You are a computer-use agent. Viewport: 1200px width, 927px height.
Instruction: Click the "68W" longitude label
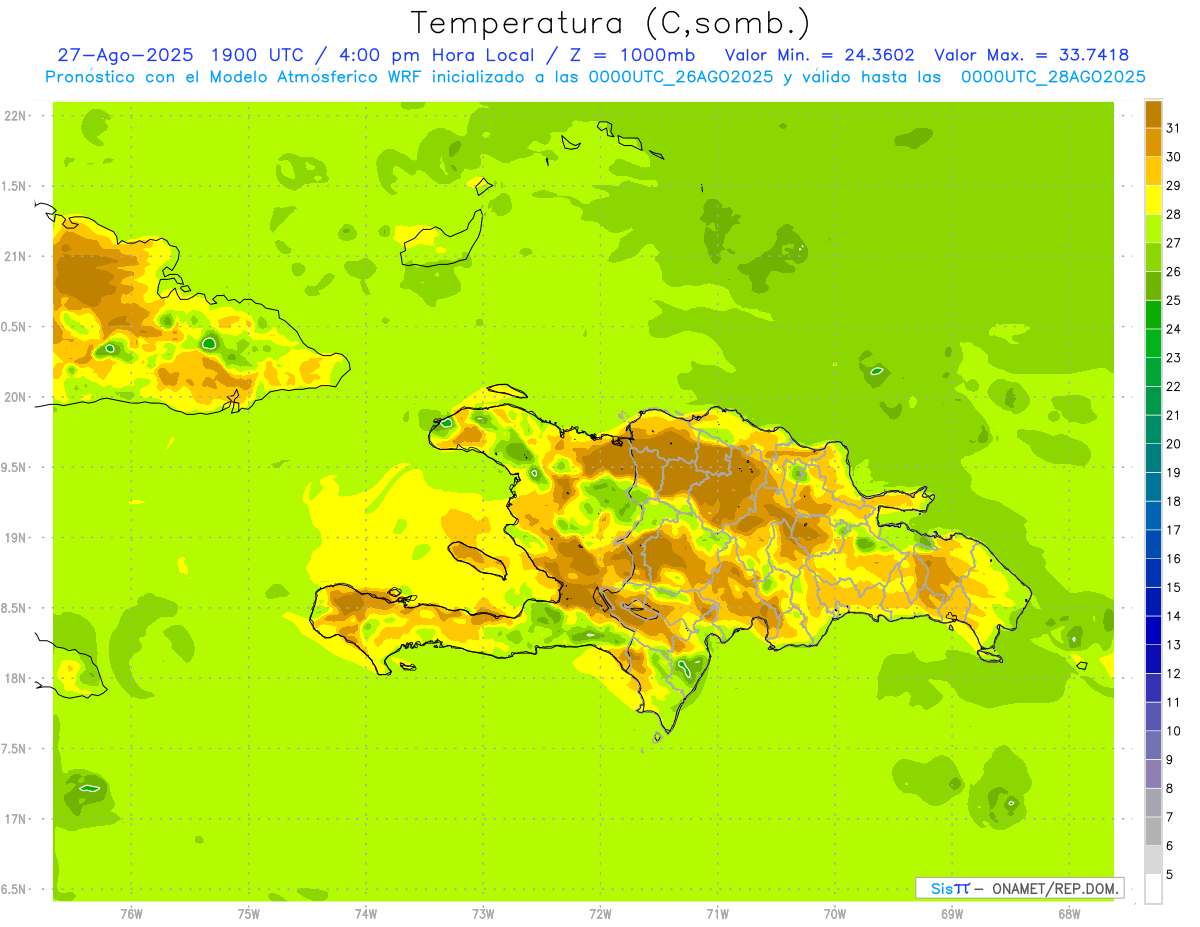[x=1069, y=914]
